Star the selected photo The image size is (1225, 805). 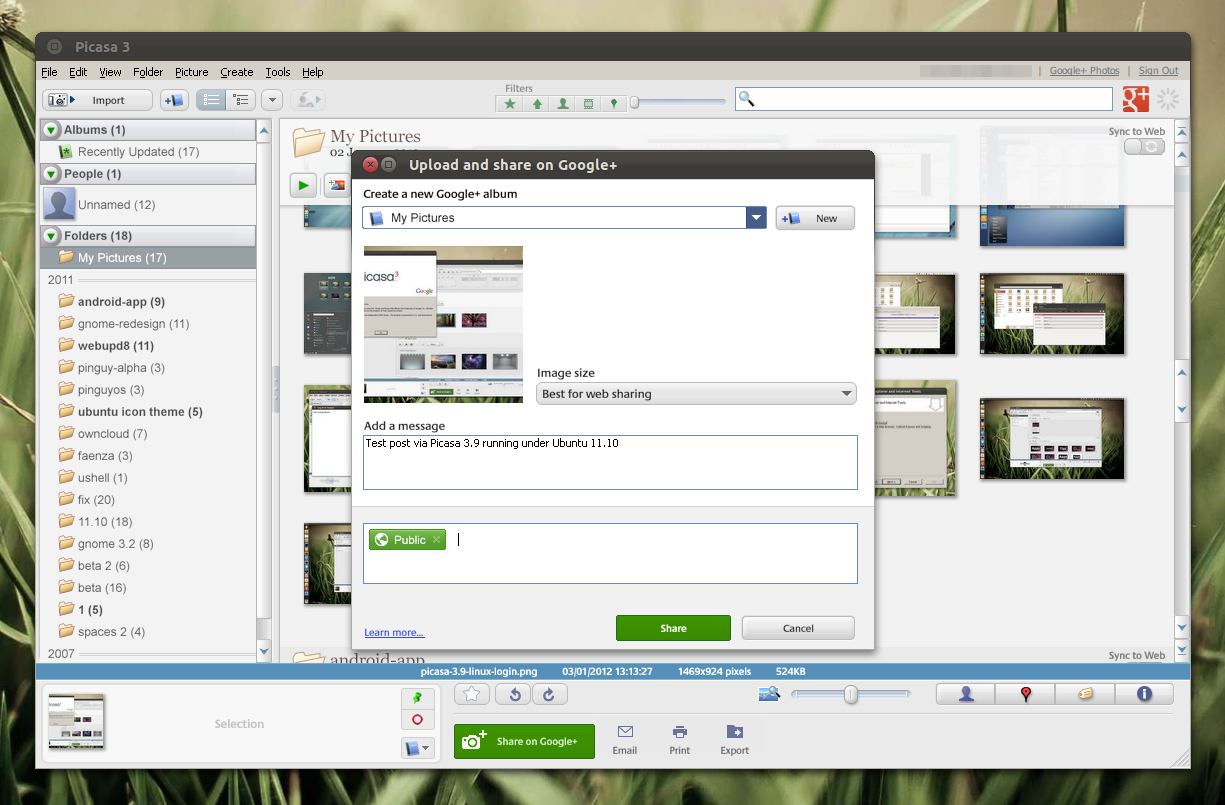tap(471, 693)
